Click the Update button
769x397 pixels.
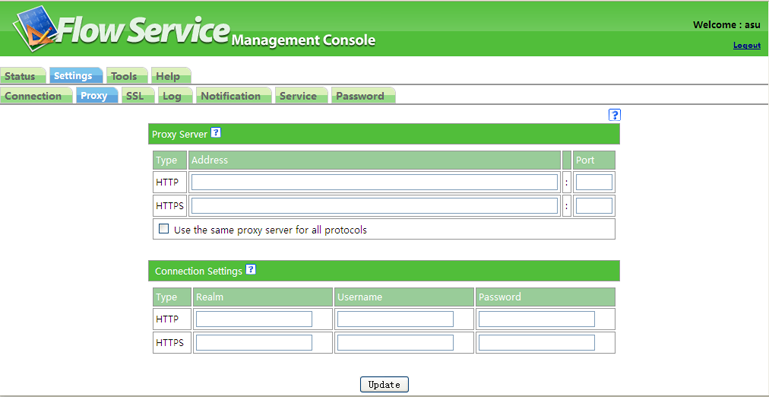[384, 384]
